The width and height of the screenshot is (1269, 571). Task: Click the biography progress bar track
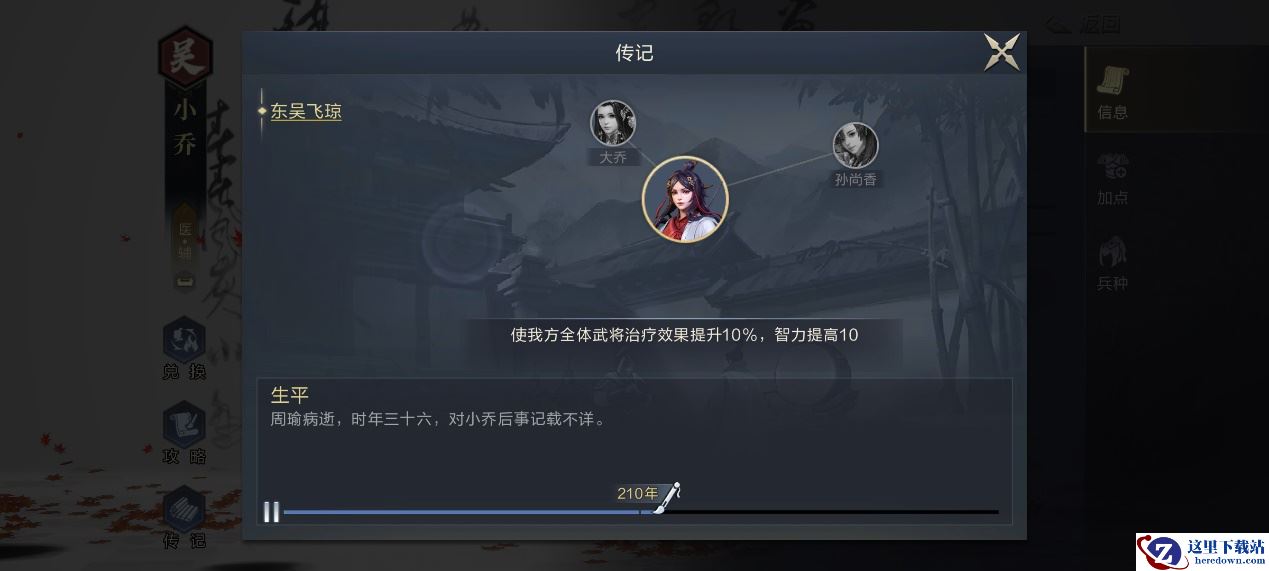pyautogui.click(x=641, y=512)
